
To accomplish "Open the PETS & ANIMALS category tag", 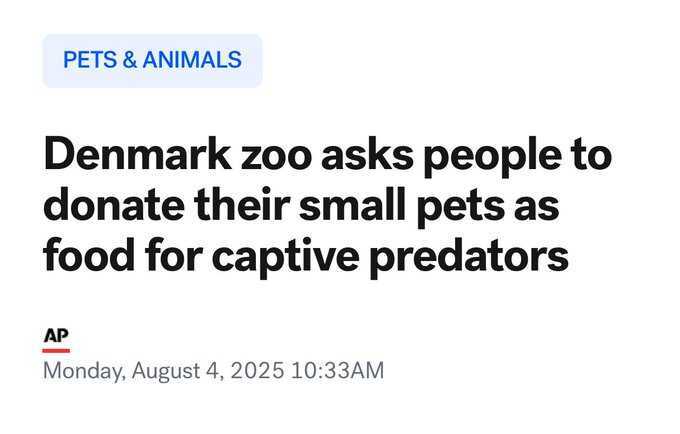I will coord(152,60).
